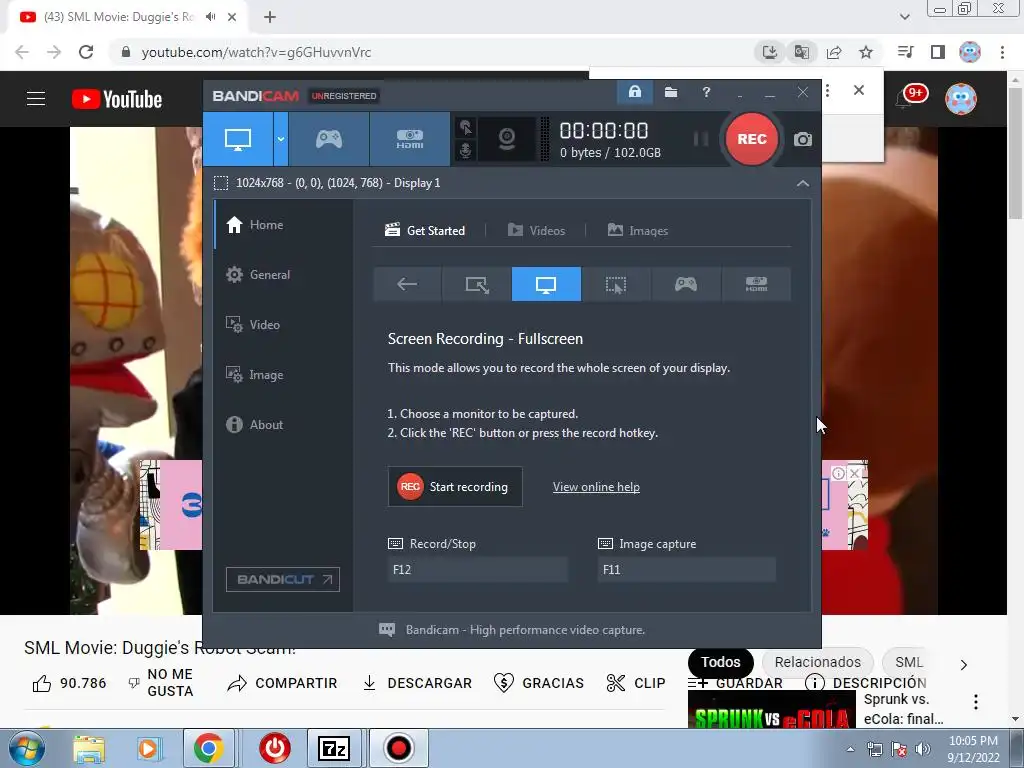Open Bandicam help question mark
This screenshot has height=768, width=1024.
(x=706, y=92)
